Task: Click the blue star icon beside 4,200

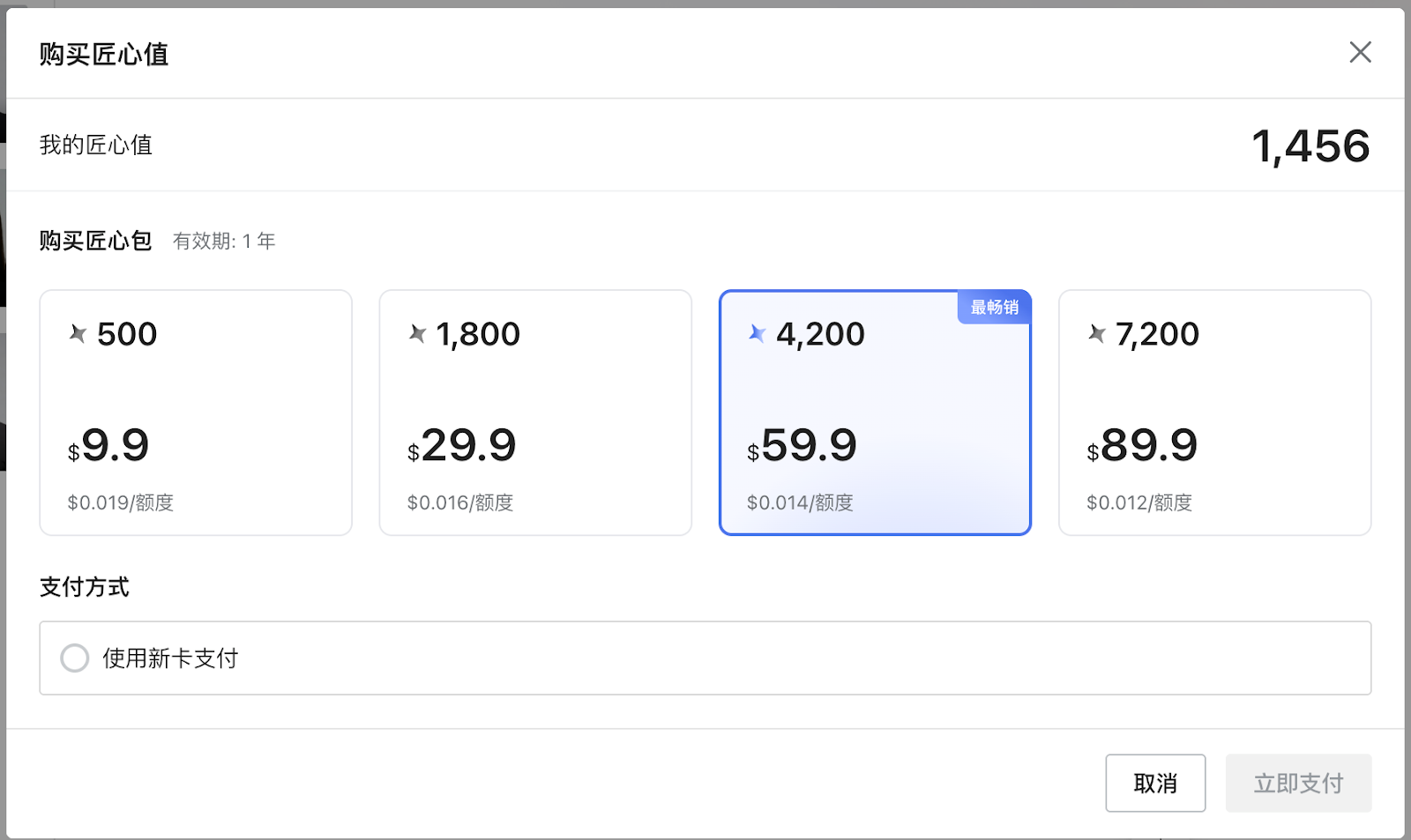Action: (758, 333)
